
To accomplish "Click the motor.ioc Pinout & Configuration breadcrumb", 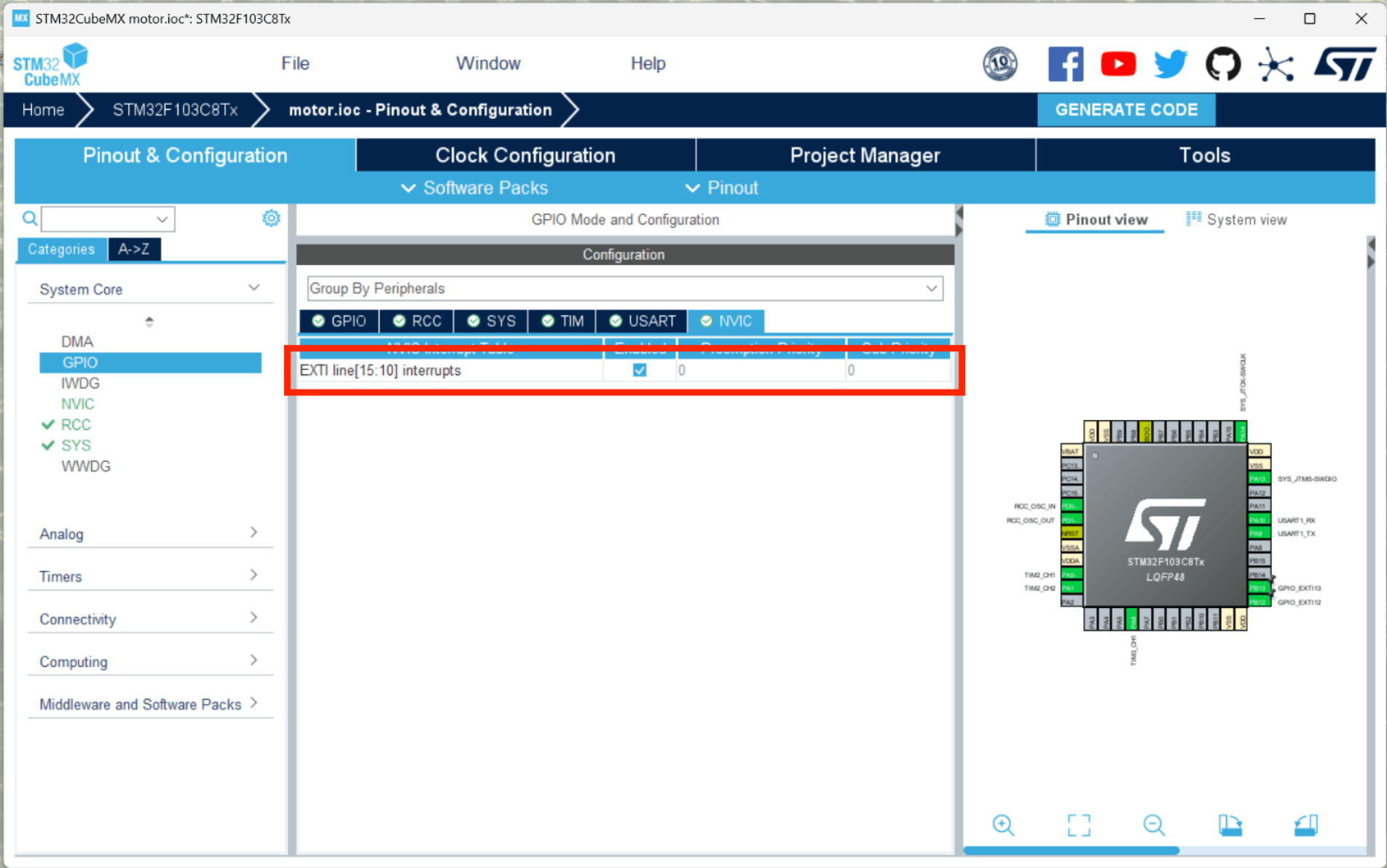I will coord(420,110).
